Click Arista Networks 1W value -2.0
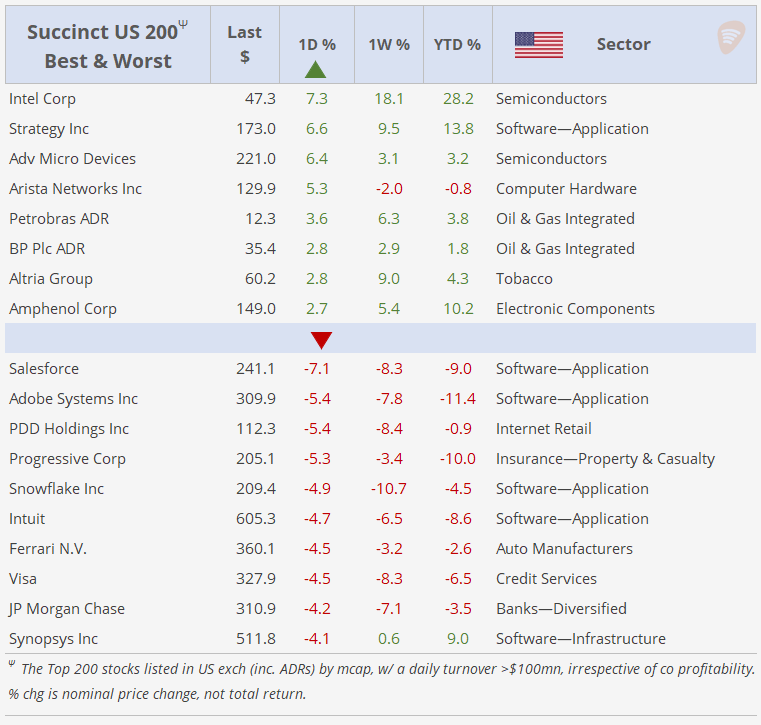Viewport: 761px width, 725px height. pyautogui.click(x=389, y=189)
